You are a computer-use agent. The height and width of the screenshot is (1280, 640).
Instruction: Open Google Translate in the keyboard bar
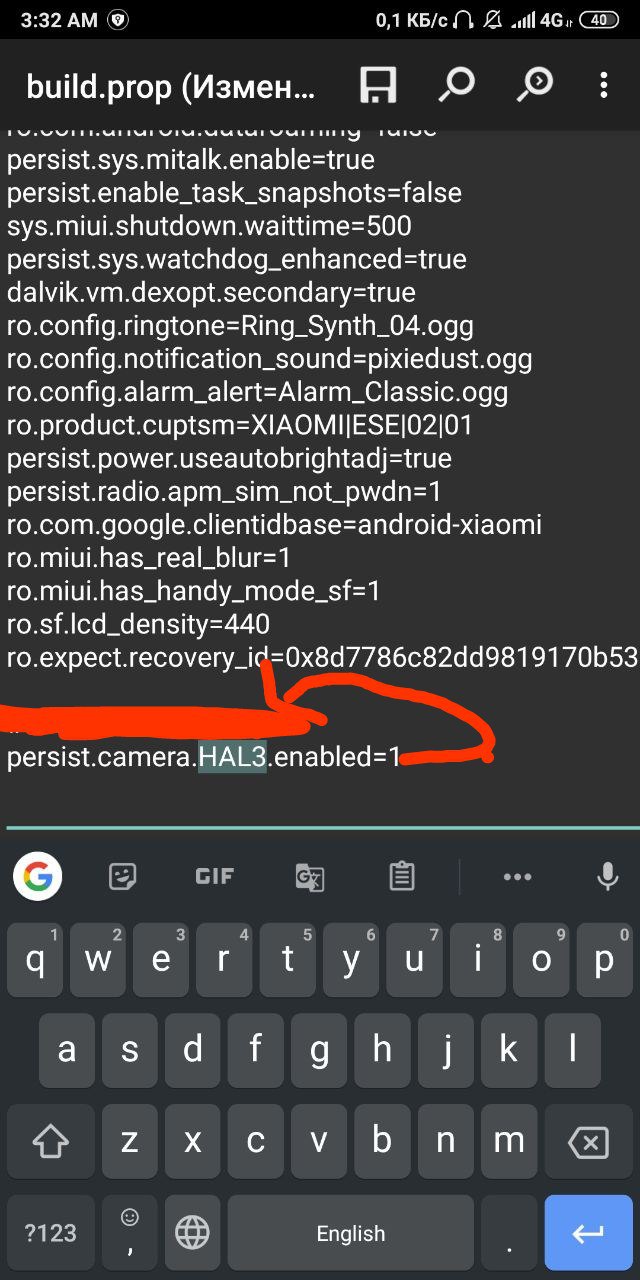[x=310, y=878]
